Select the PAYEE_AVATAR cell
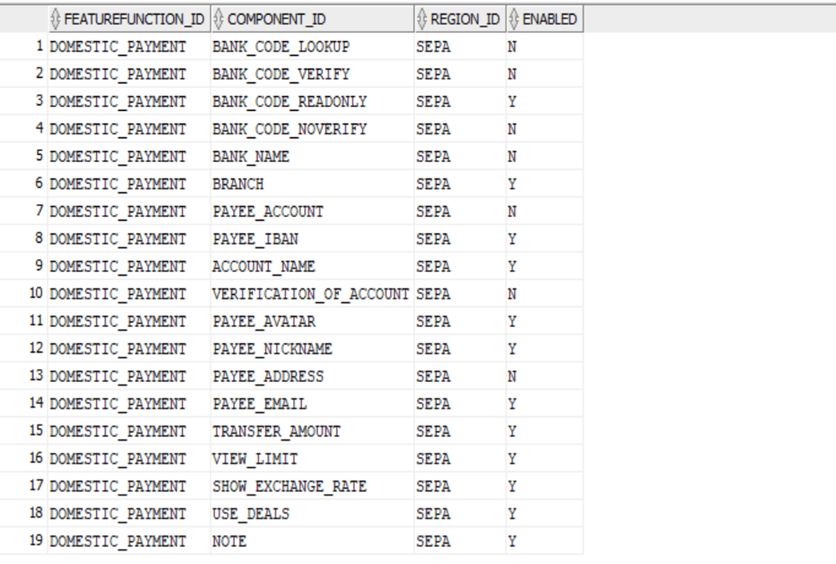This screenshot has height=564, width=836. pyautogui.click(x=312, y=321)
